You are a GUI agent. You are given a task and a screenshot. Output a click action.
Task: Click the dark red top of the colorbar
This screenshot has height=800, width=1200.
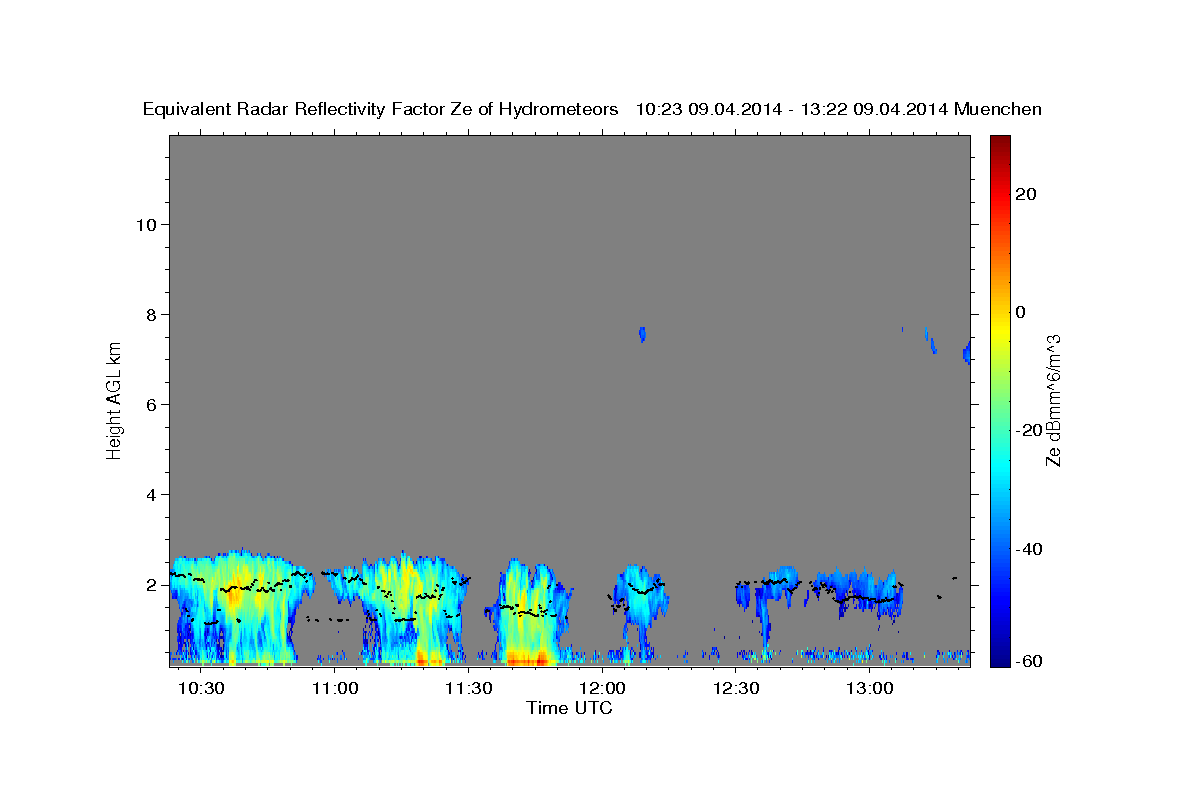pyautogui.click(x=1000, y=142)
